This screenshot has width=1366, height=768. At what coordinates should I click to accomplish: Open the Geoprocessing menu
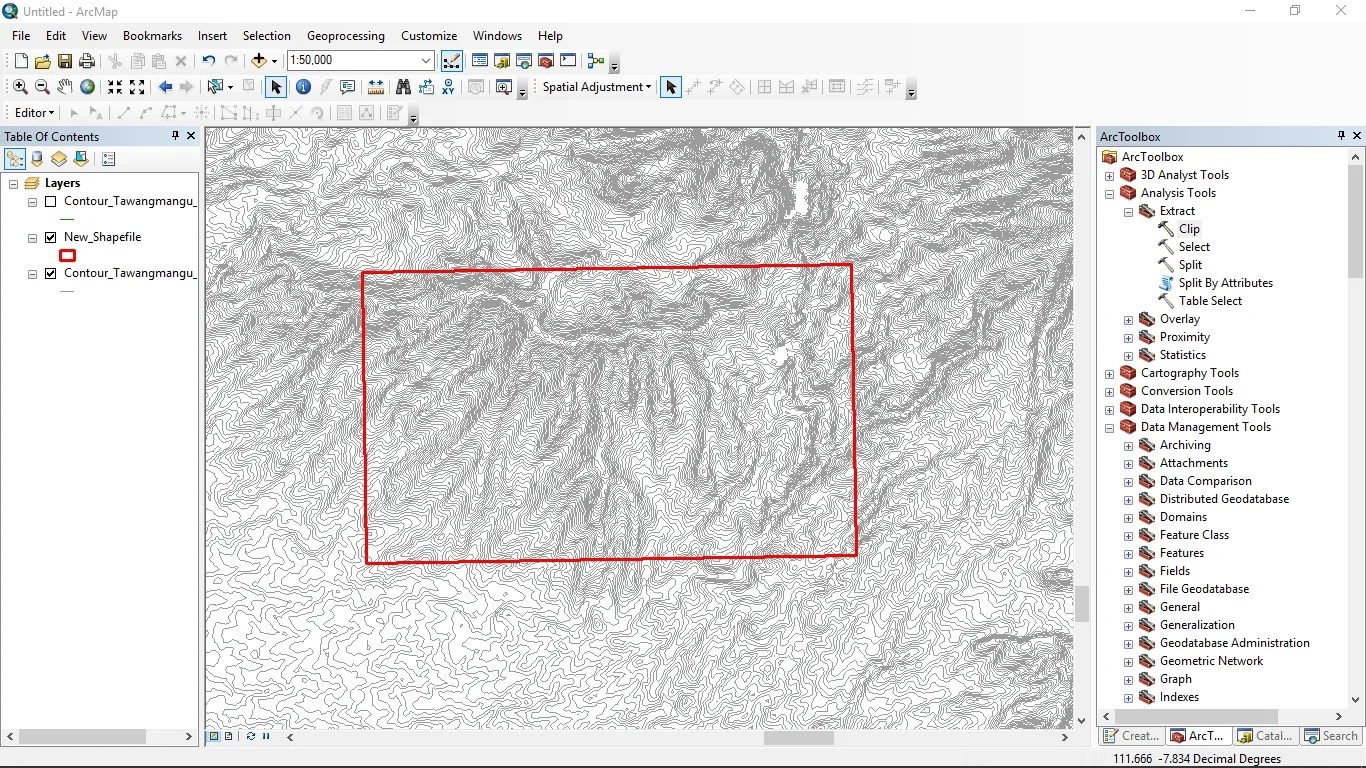pyautogui.click(x=345, y=35)
